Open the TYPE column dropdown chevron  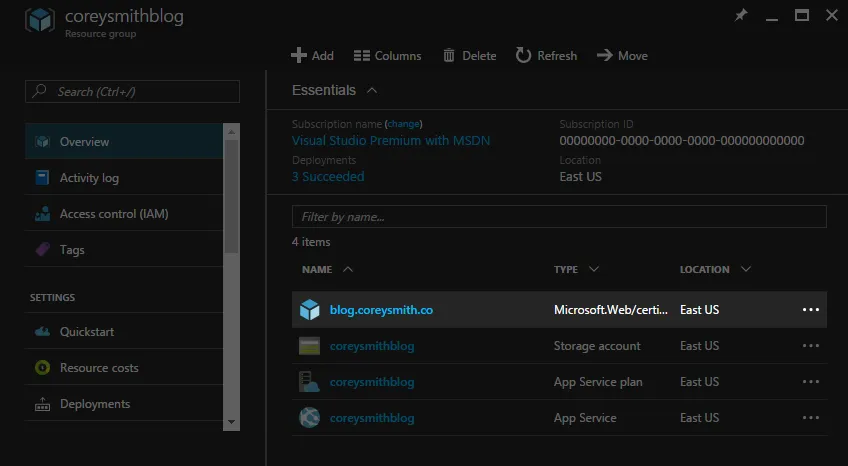click(593, 269)
